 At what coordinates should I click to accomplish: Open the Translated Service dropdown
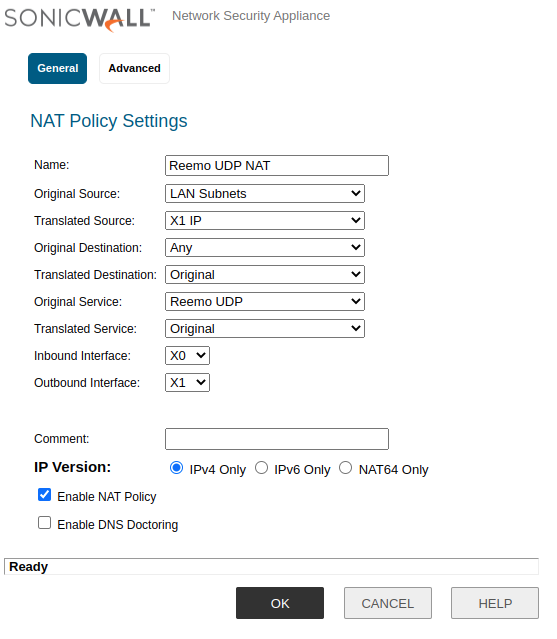coord(265,328)
